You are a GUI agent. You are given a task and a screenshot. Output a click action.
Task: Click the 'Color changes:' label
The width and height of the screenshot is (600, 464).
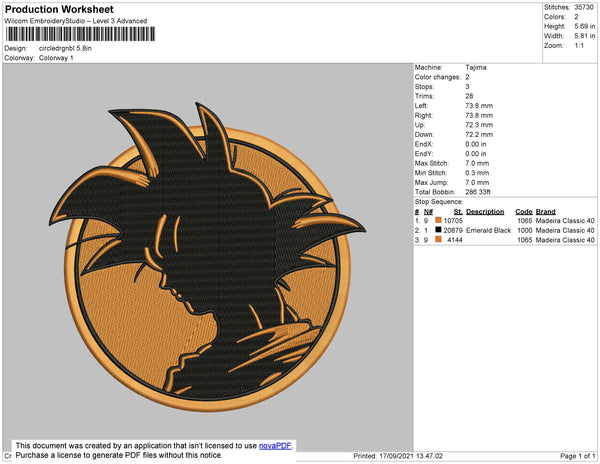pyautogui.click(x=438, y=77)
